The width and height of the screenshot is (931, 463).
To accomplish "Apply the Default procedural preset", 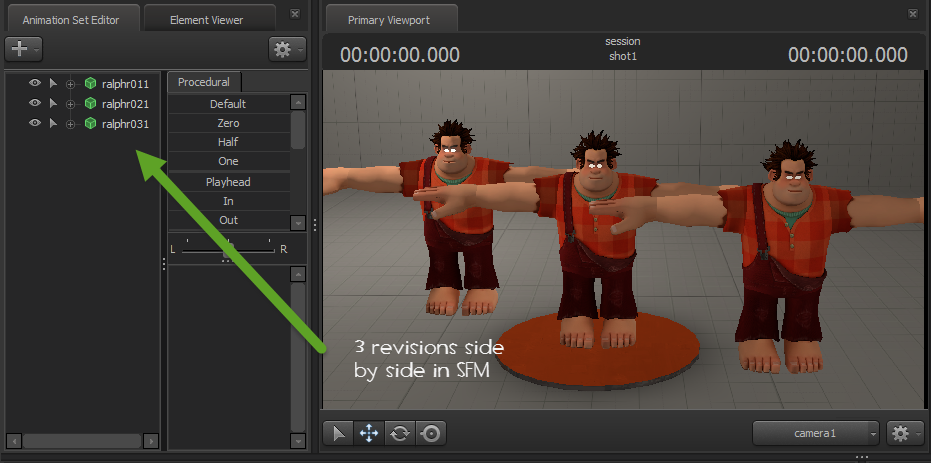I will click(x=229, y=104).
